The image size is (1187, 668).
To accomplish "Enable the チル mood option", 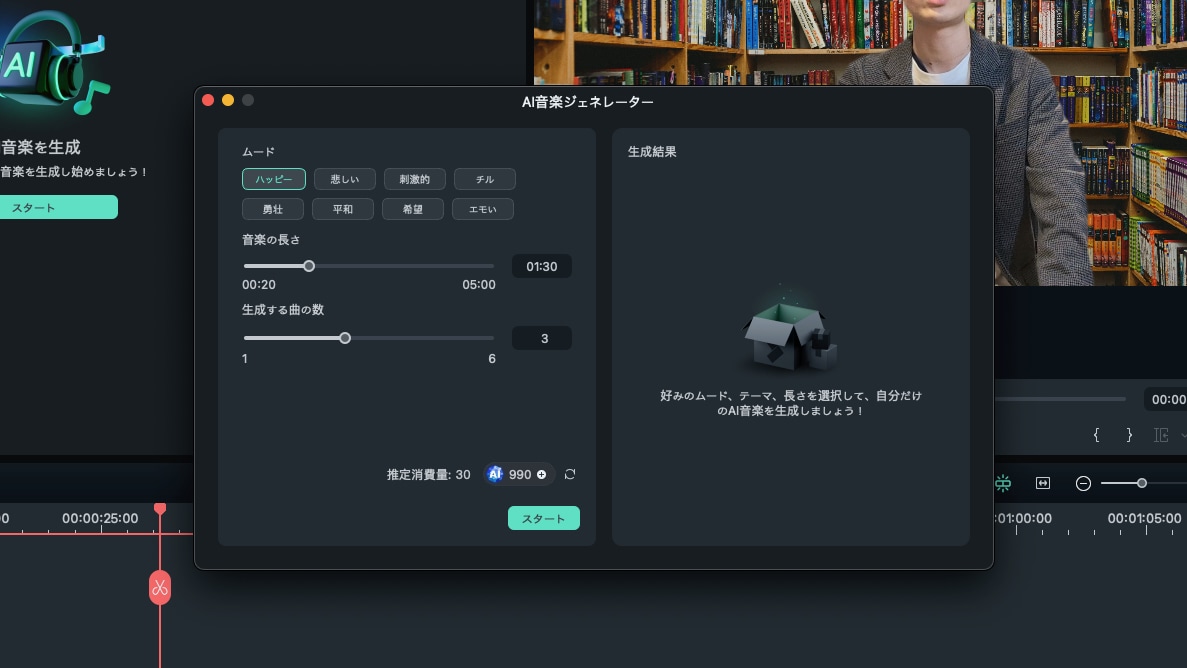I will [x=484, y=179].
